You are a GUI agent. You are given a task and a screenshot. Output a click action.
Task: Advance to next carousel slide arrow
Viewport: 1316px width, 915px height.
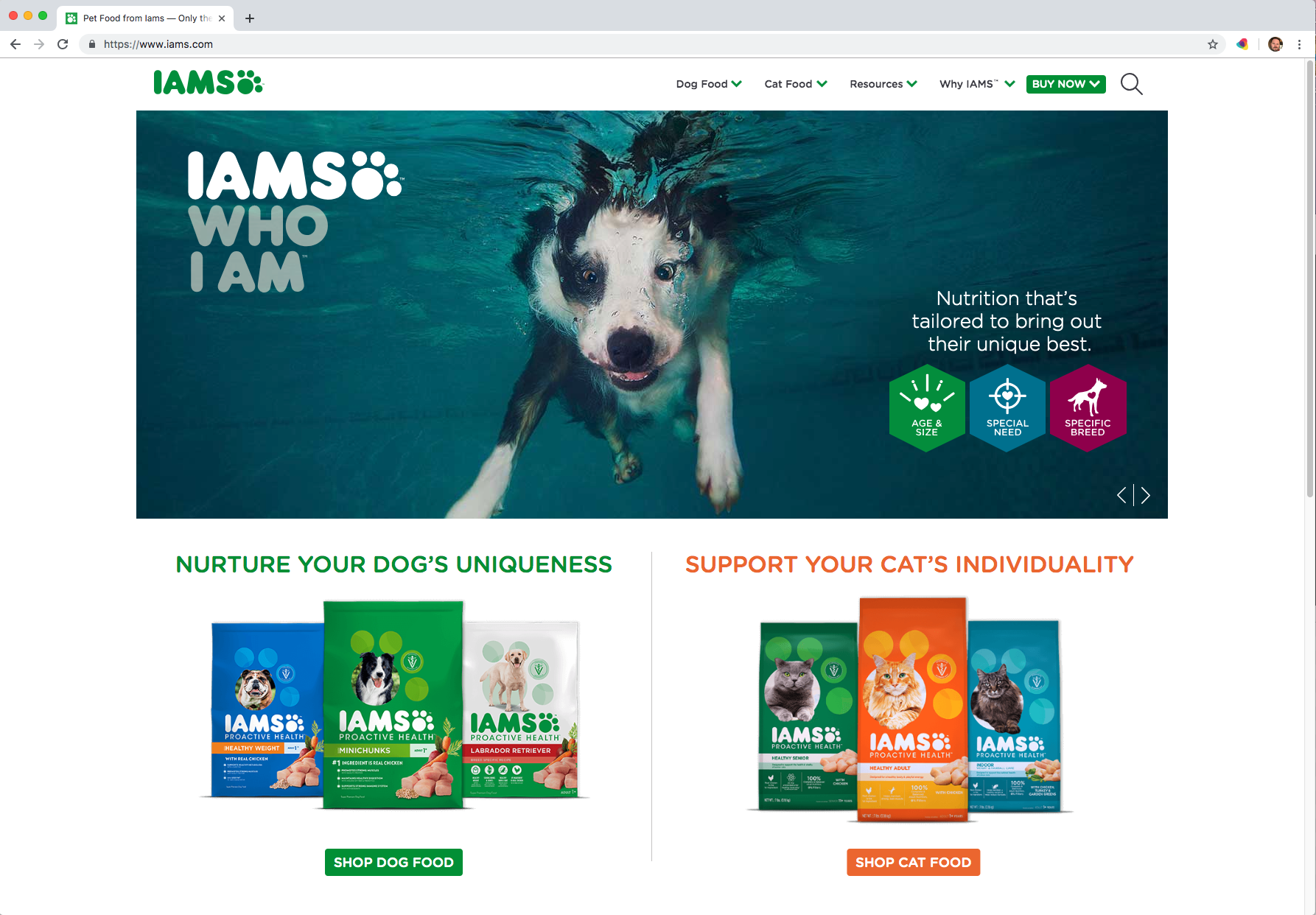1145,495
